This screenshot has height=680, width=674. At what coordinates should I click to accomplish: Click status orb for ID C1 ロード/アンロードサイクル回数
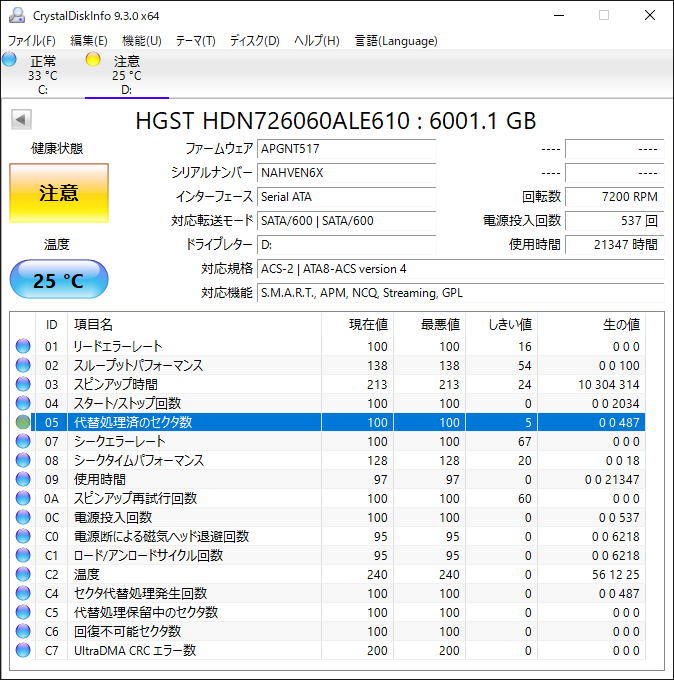click(23, 556)
